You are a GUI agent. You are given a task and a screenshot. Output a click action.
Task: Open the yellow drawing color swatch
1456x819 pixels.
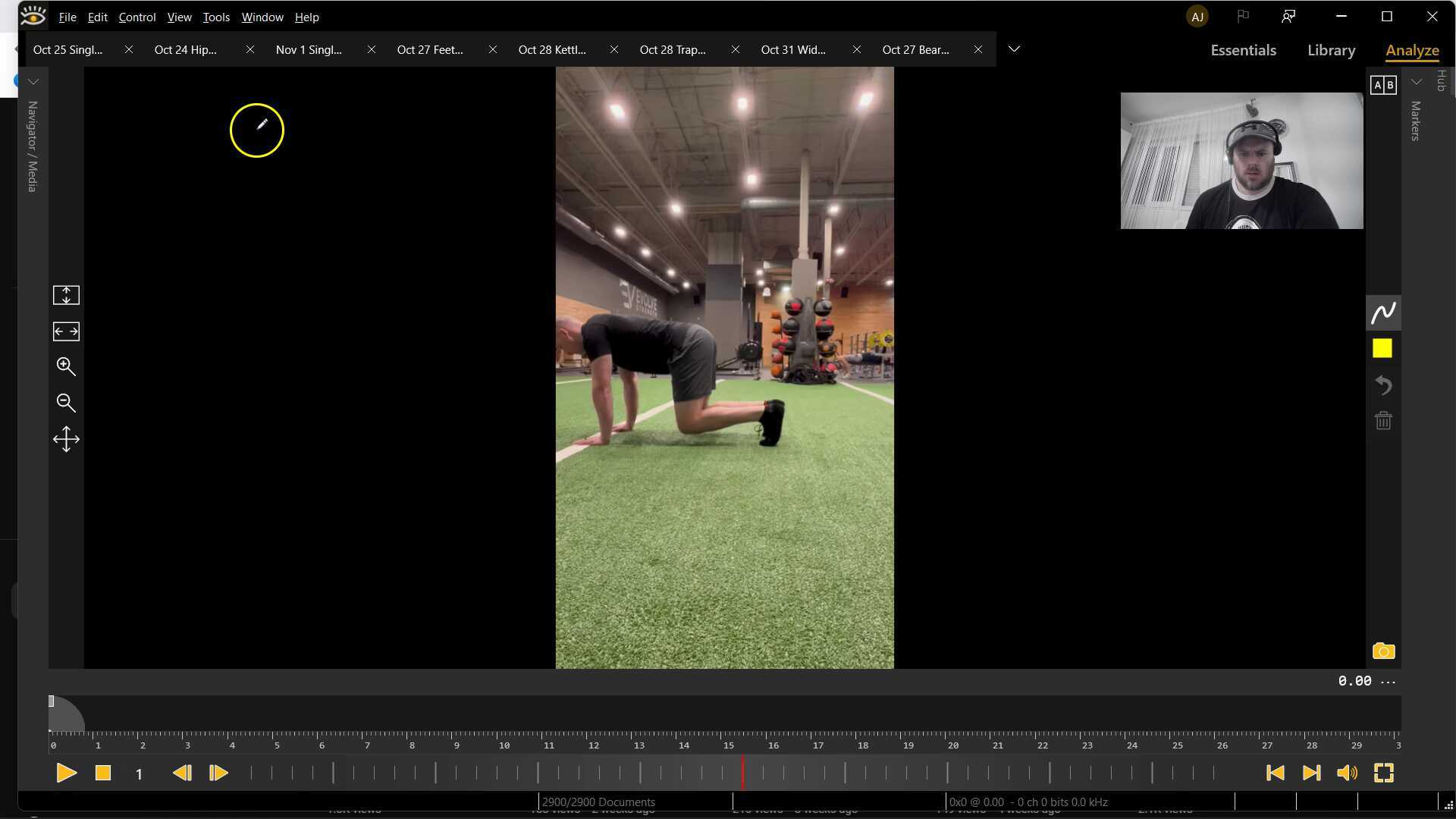pyautogui.click(x=1382, y=348)
